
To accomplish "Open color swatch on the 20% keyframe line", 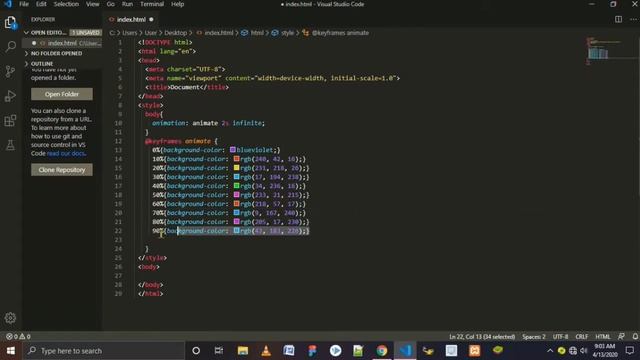I will pyautogui.click(x=236, y=168).
